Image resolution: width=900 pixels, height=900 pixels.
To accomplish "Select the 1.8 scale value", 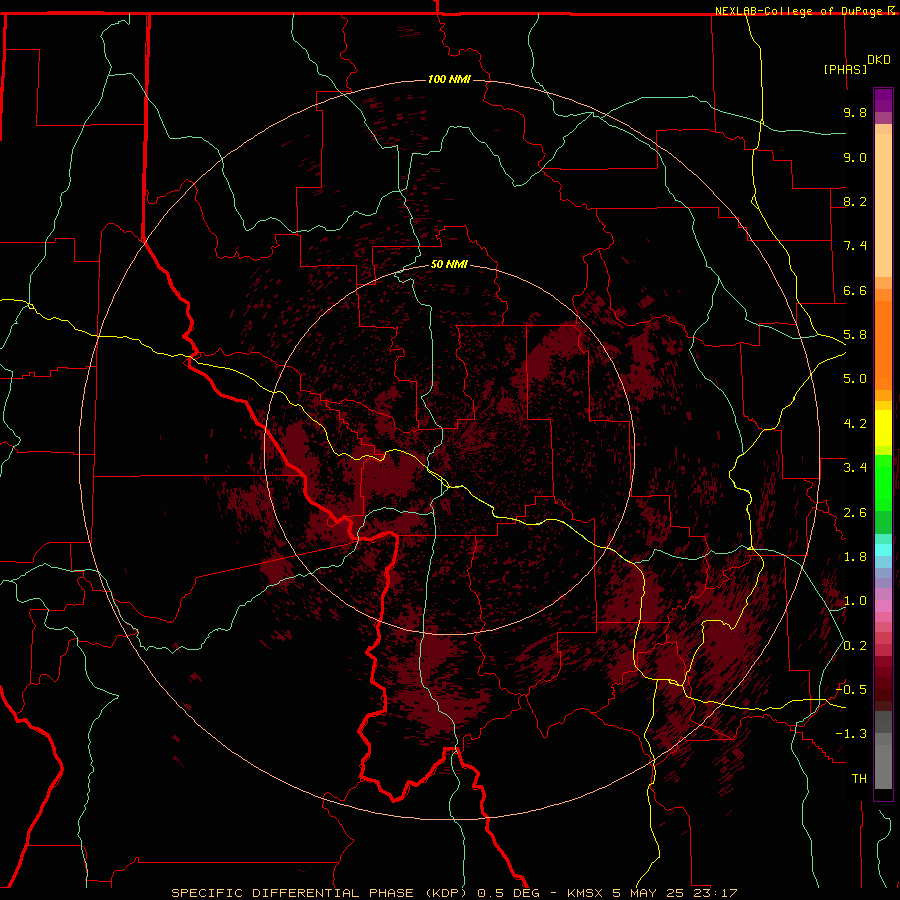I will point(855,557).
